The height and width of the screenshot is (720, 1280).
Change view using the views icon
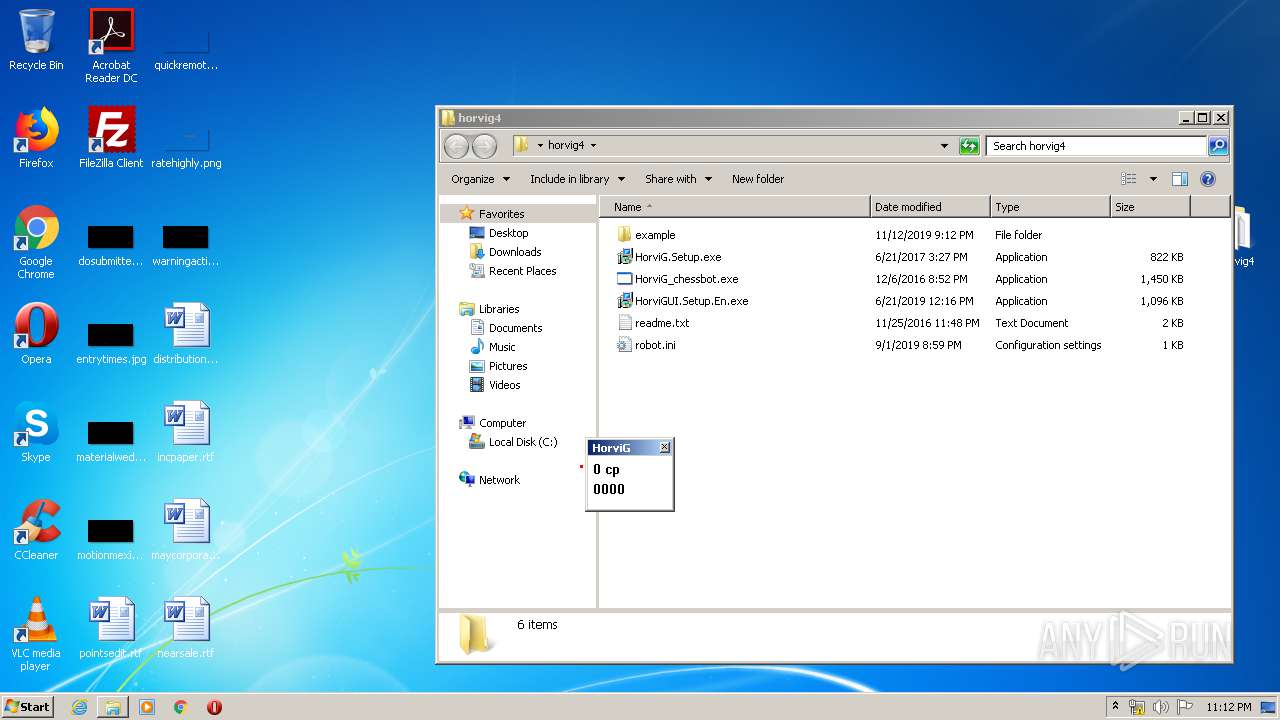tap(1129, 179)
